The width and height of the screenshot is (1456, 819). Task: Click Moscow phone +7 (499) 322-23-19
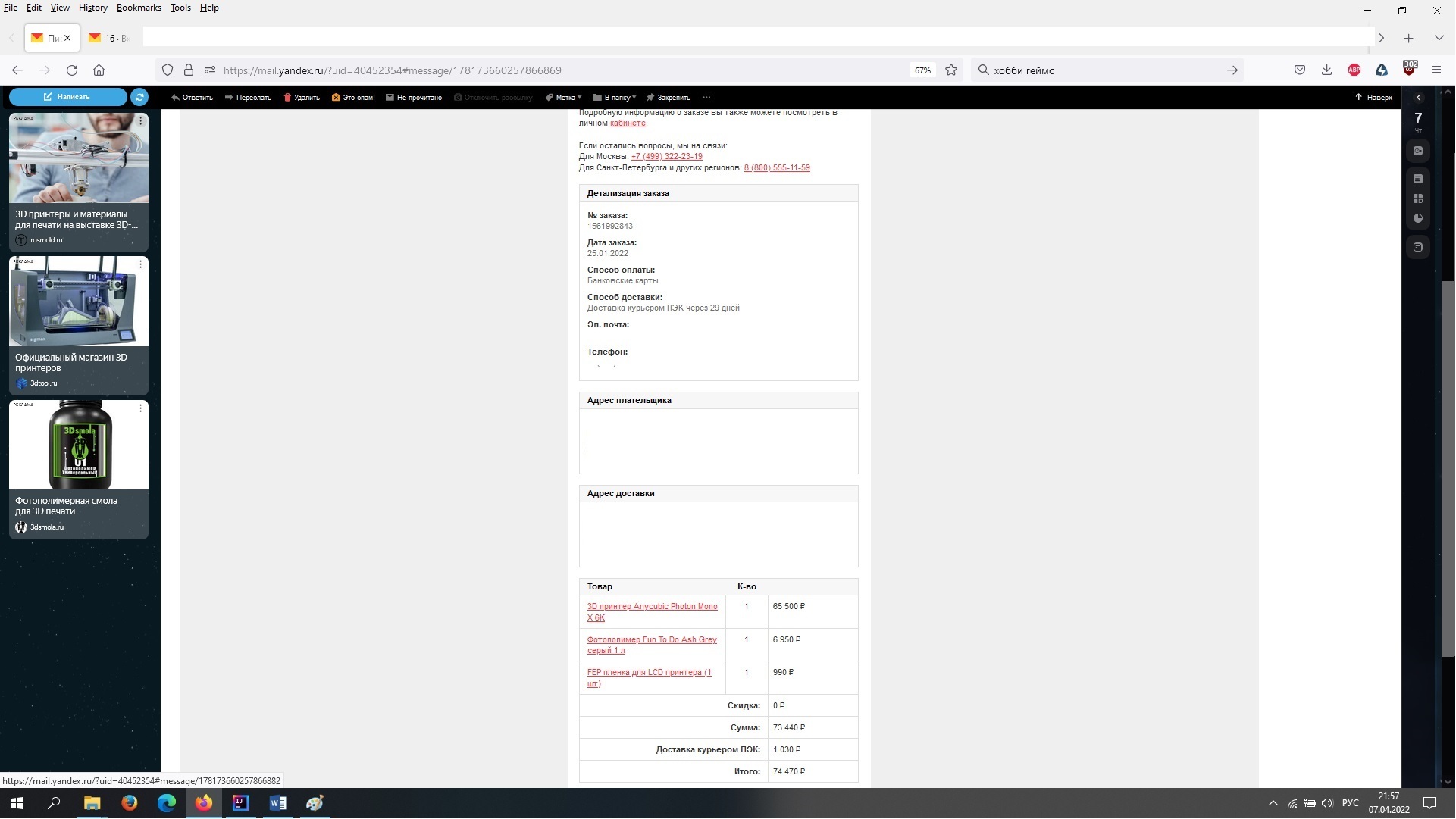pyautogui.click(x=666, y=157)
